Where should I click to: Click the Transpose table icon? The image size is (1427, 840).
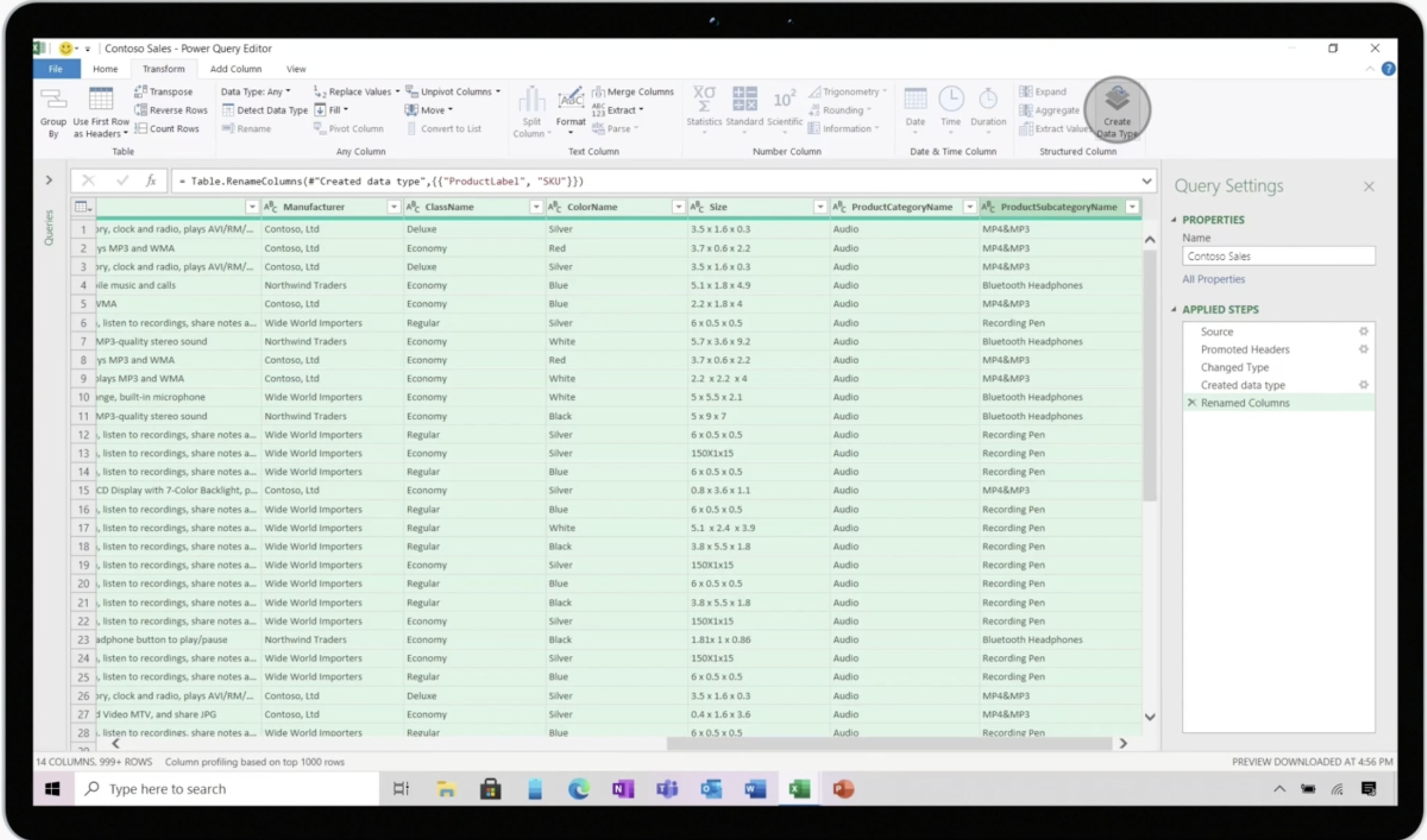[x=141, y=91]
